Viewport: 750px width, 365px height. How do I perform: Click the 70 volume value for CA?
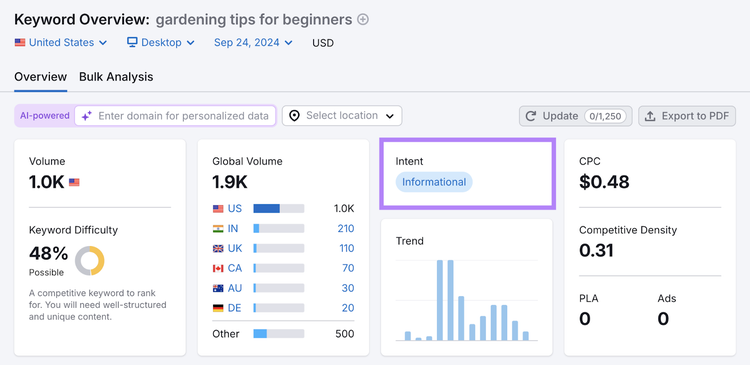pos(348,268)
